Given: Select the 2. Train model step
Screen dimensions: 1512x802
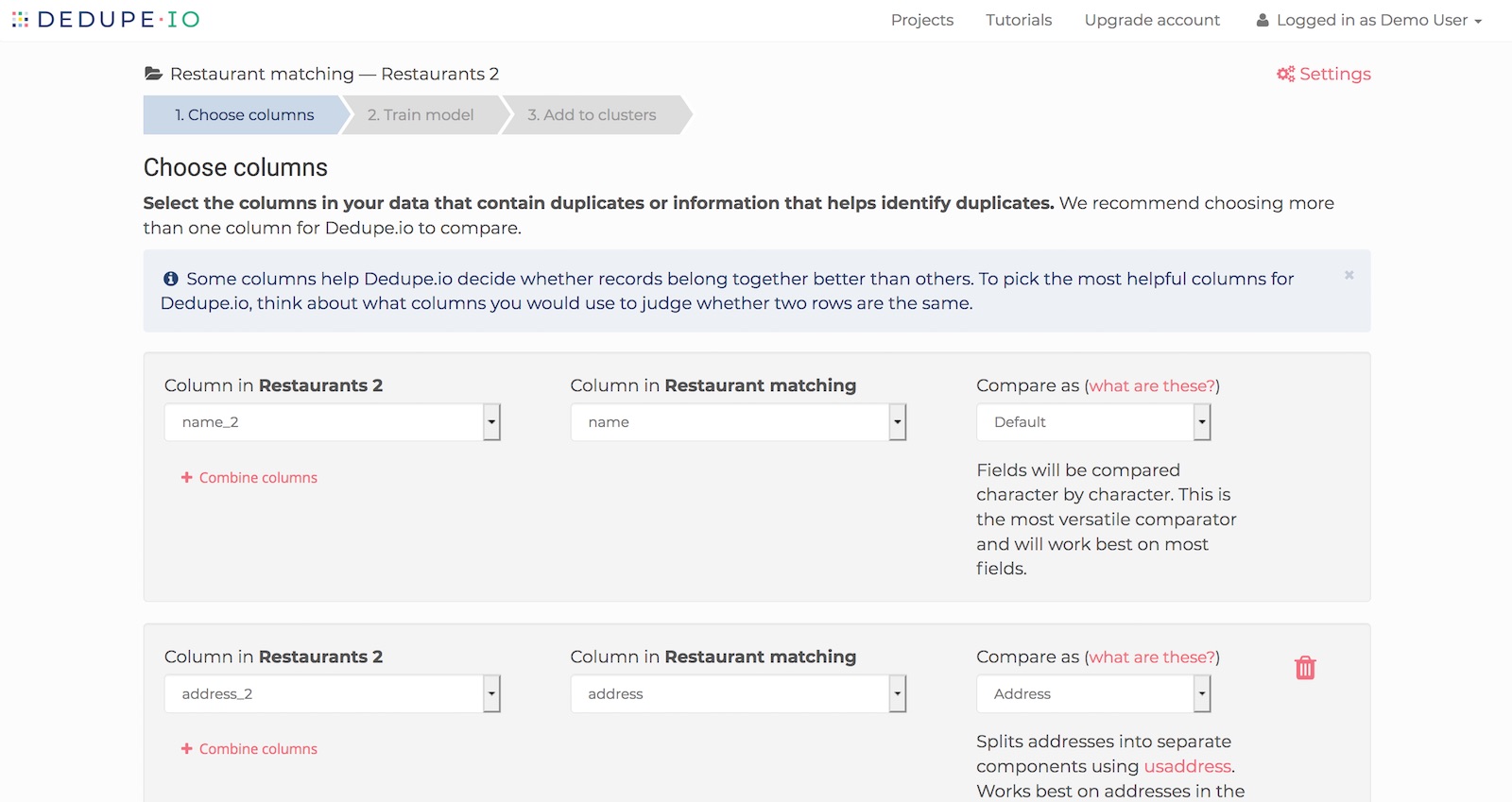Looking at the screenshot, I should tap(421, 114).
